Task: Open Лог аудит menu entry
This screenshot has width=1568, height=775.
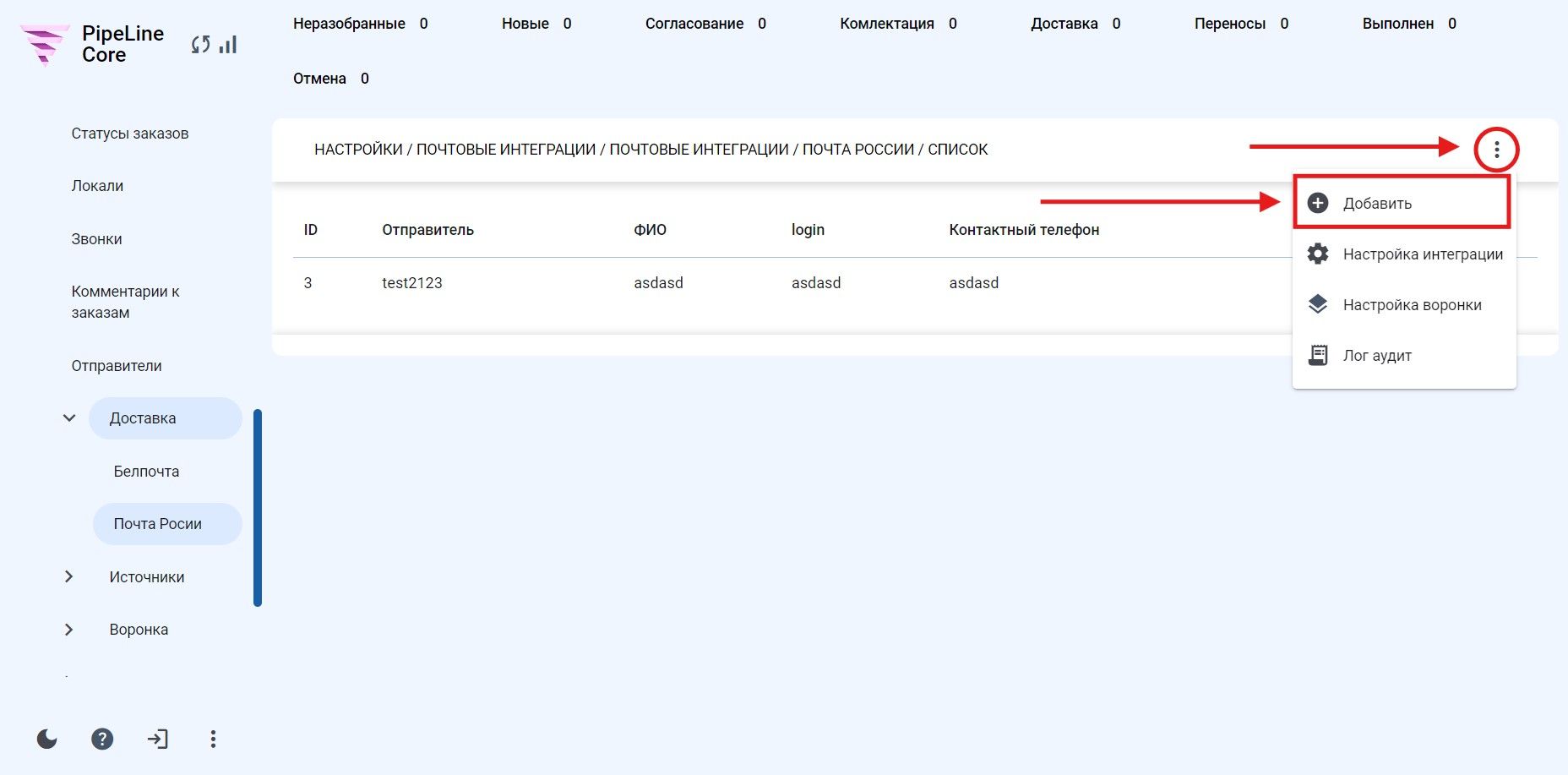Action: (x=1404, y=355)
